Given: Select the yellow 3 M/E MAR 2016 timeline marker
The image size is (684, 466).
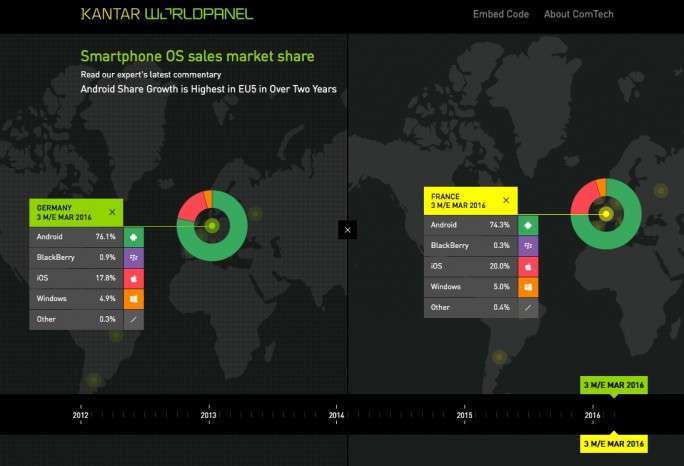Looking at the screenshot, I should point(614,444).
